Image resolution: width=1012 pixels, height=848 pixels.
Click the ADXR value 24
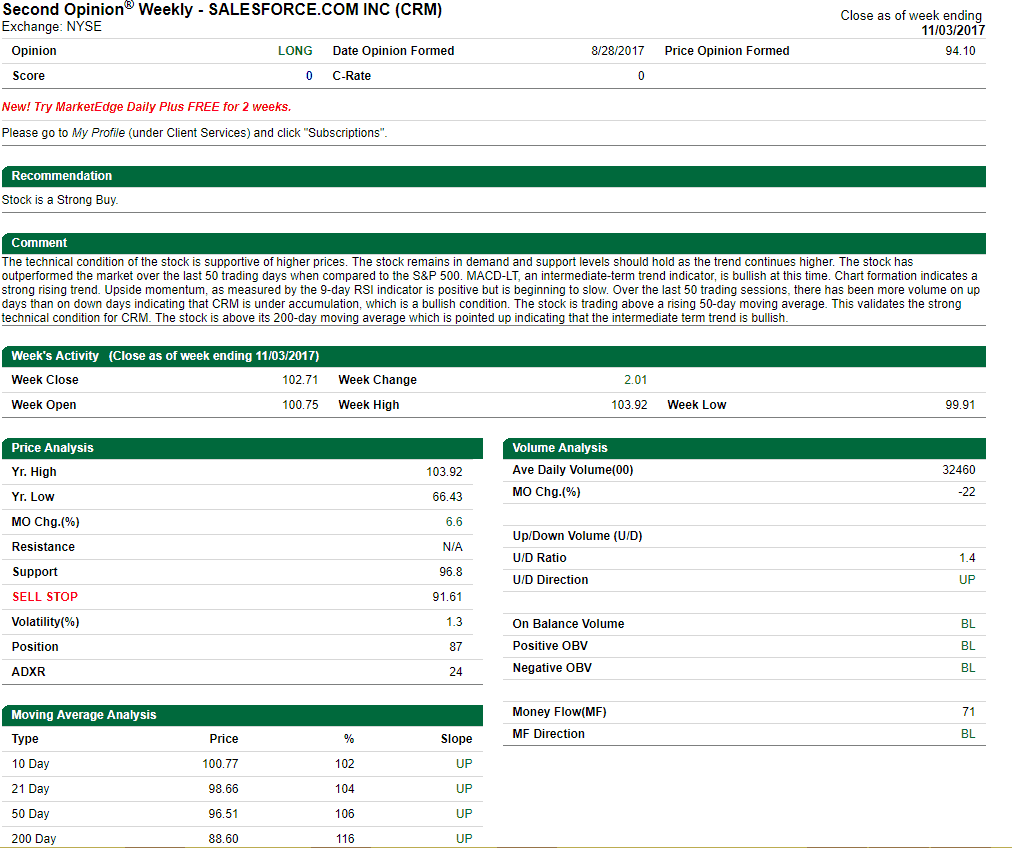pos(456,672)
